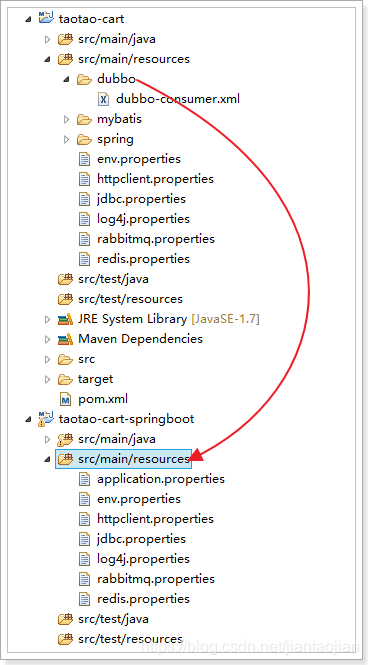The image size is (368, 665).
Task: Click the dubbo folder icon
Action: point(85,79)
